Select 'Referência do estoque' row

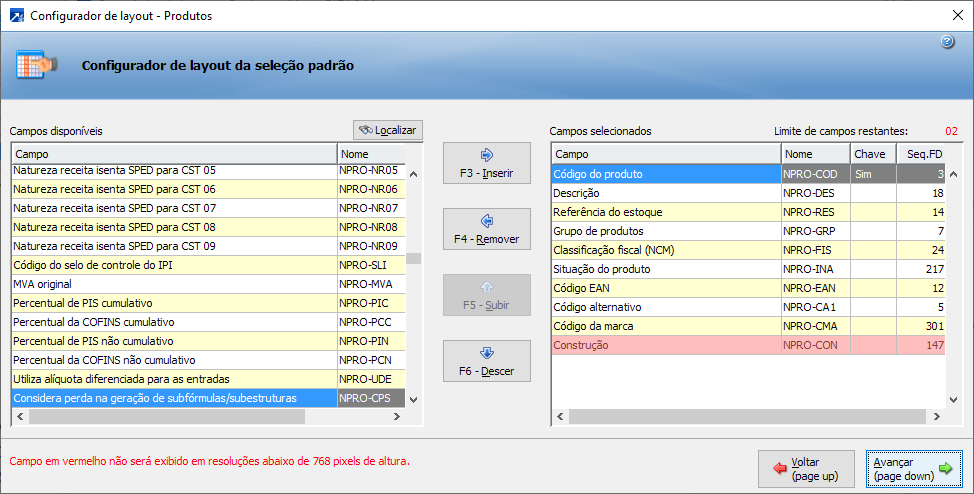tap(749, 212)
